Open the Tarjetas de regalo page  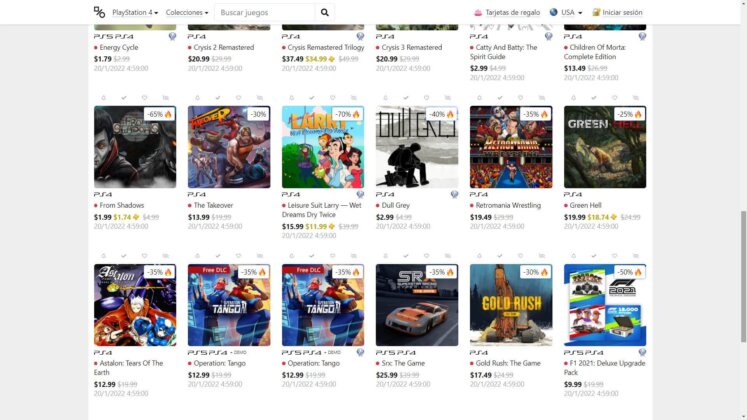coord(507,12)
